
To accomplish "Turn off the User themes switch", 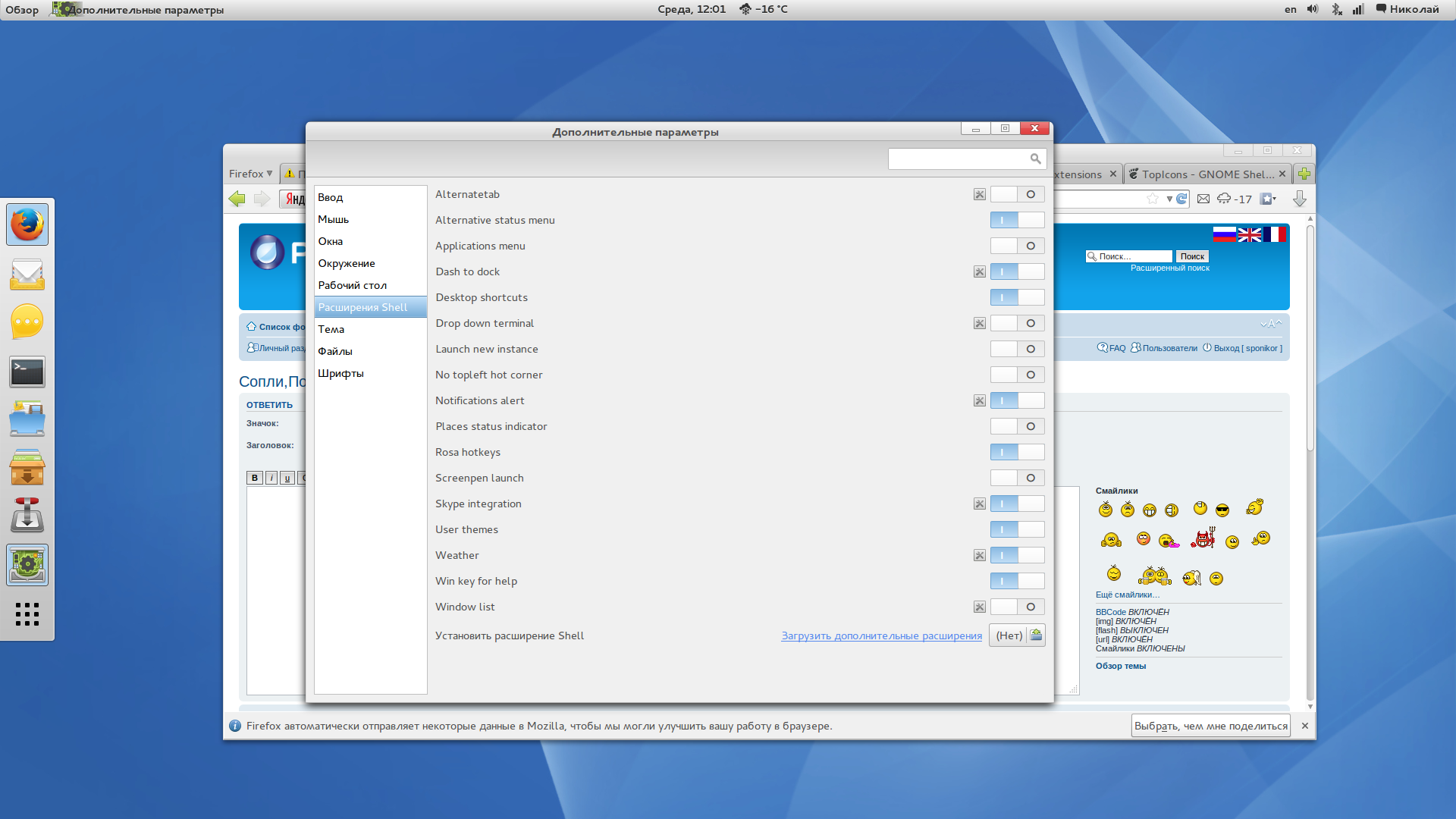I will (1017, 529).
